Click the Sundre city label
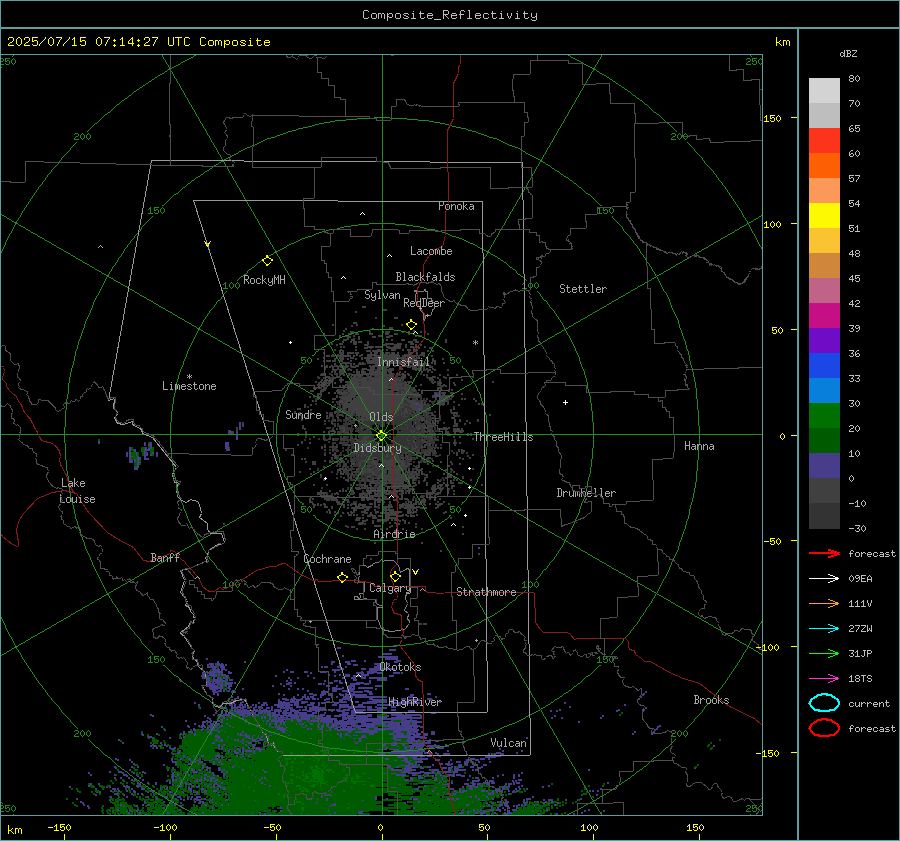Image resolution: width=900 pixels, height=841 pixels. 303,415
